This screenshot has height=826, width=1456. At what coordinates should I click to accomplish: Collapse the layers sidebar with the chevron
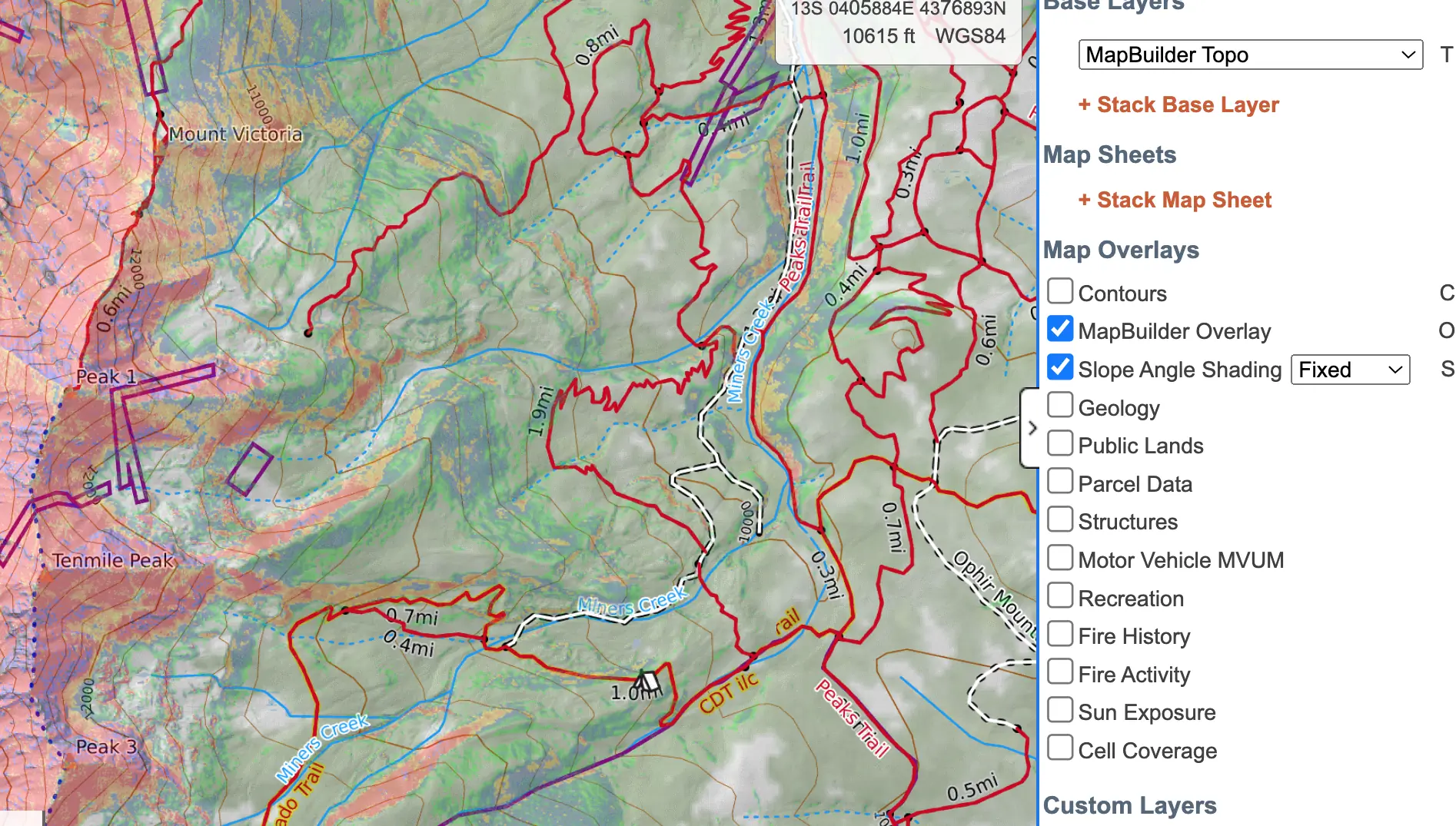[x=1032, y=428]
